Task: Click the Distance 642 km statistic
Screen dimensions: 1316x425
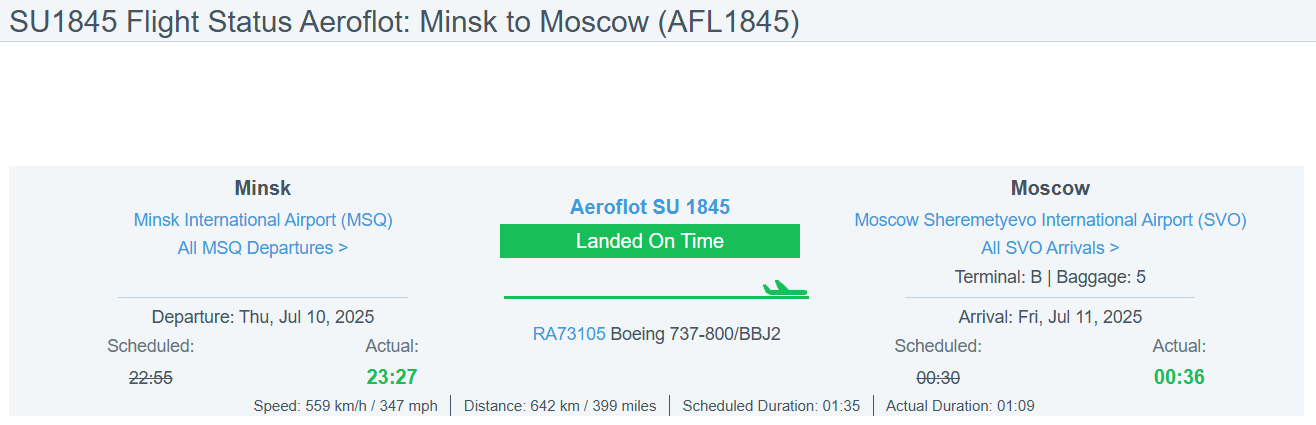Action: 560,406
